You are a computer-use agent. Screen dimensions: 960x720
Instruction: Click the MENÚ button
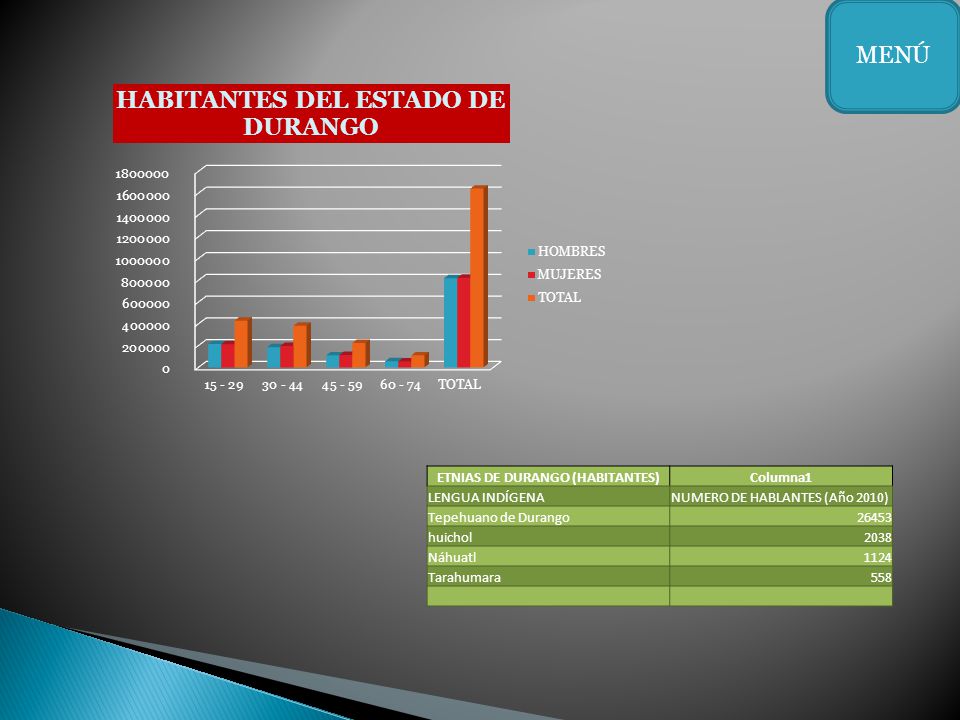[x=893, y=56]
